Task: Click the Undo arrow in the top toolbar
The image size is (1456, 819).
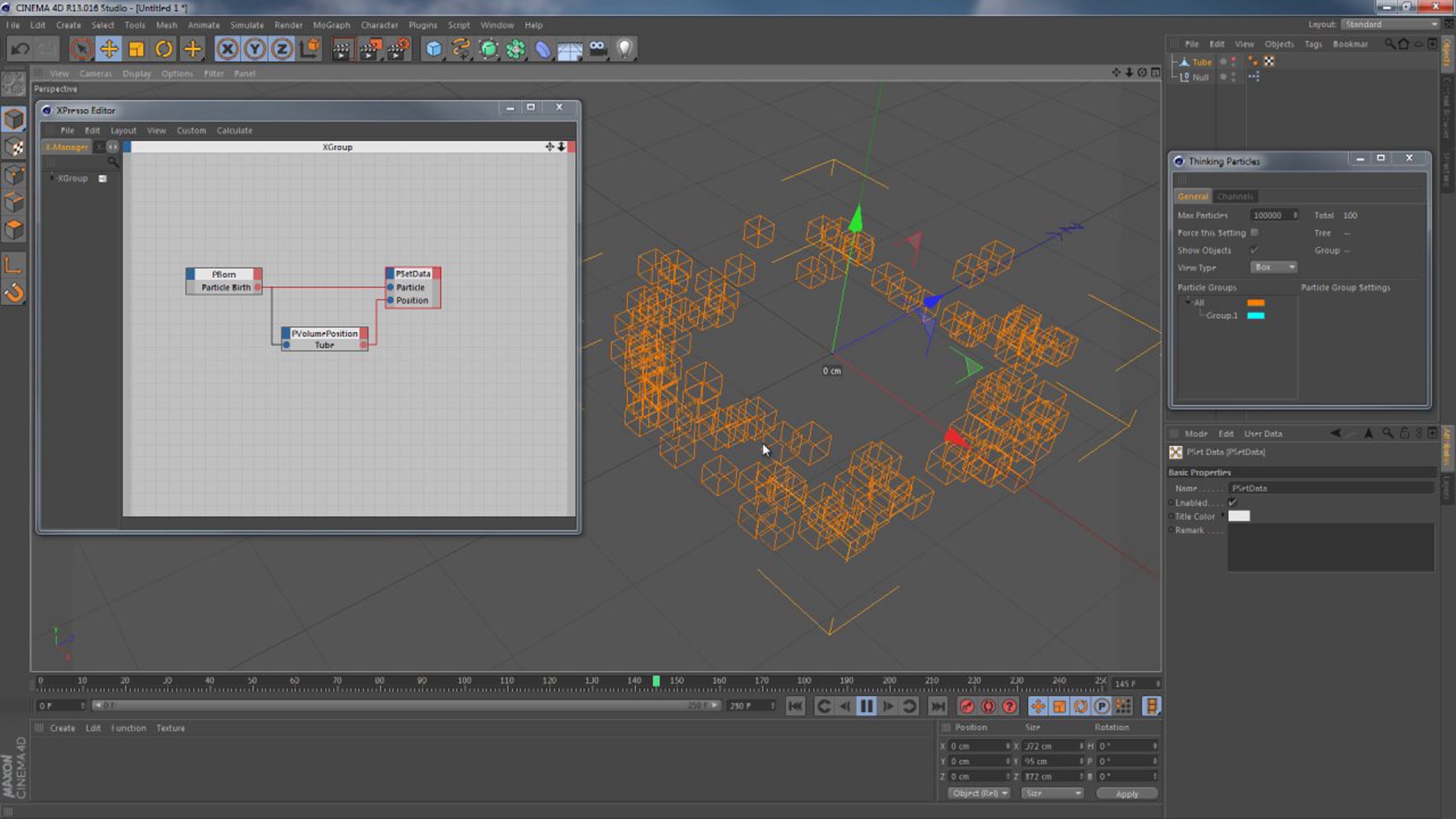Action: (x=20, y=49)
